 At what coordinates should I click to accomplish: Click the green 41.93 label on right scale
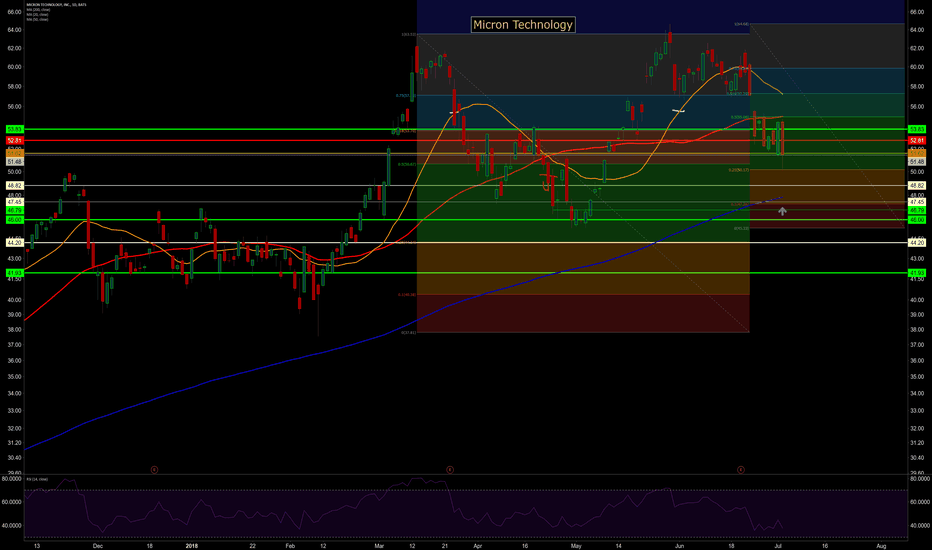(917, 273)
